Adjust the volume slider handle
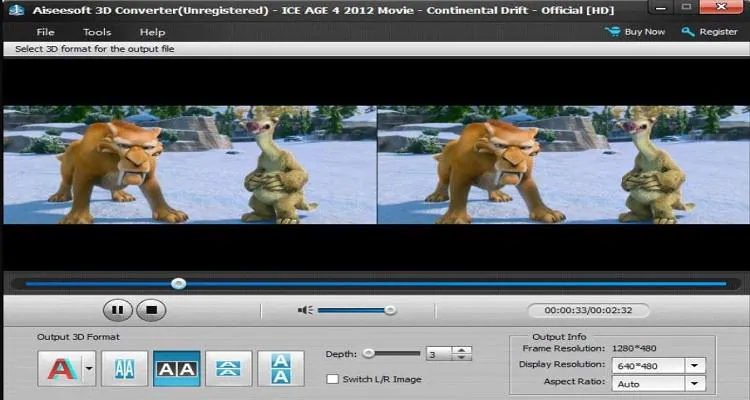Image resolution: width=750 pixels, height=400 pixels. click(390, 310)
